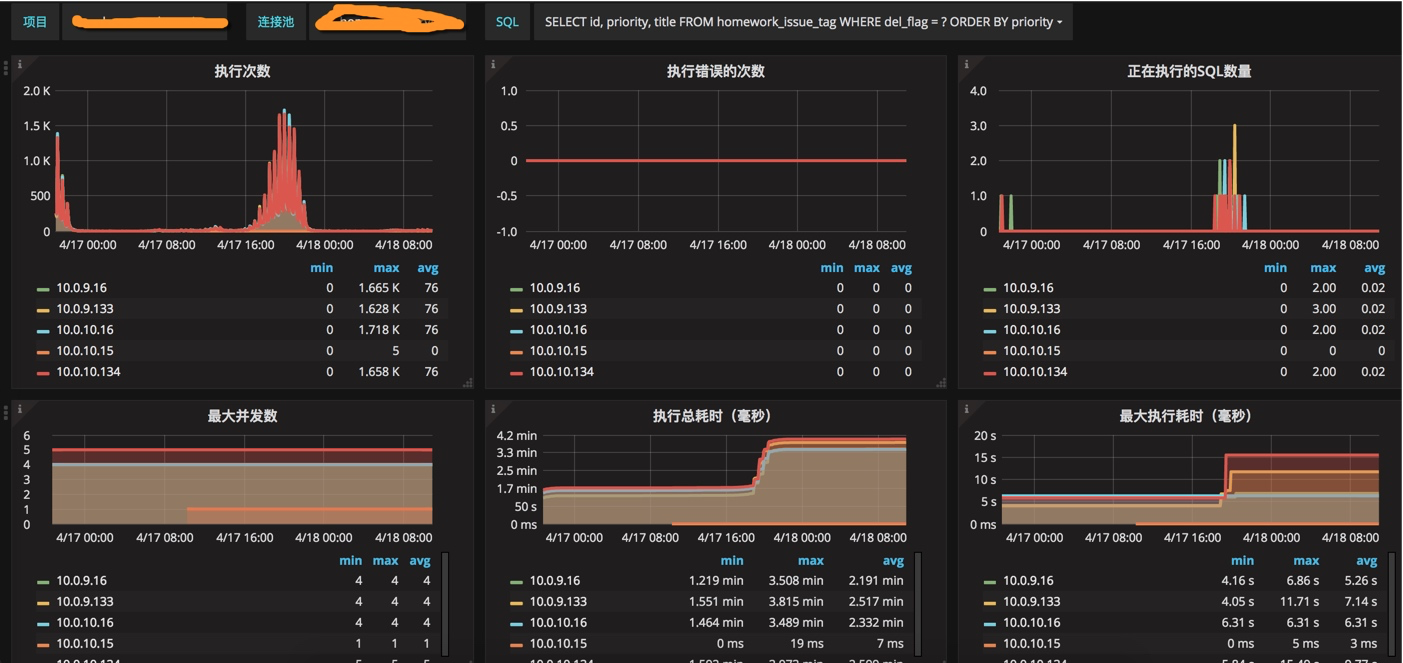The height and width of the screenshot is (663, 1403).
Task: Click resize handle of 执行次数 panel
Action: tap(468, 383)
